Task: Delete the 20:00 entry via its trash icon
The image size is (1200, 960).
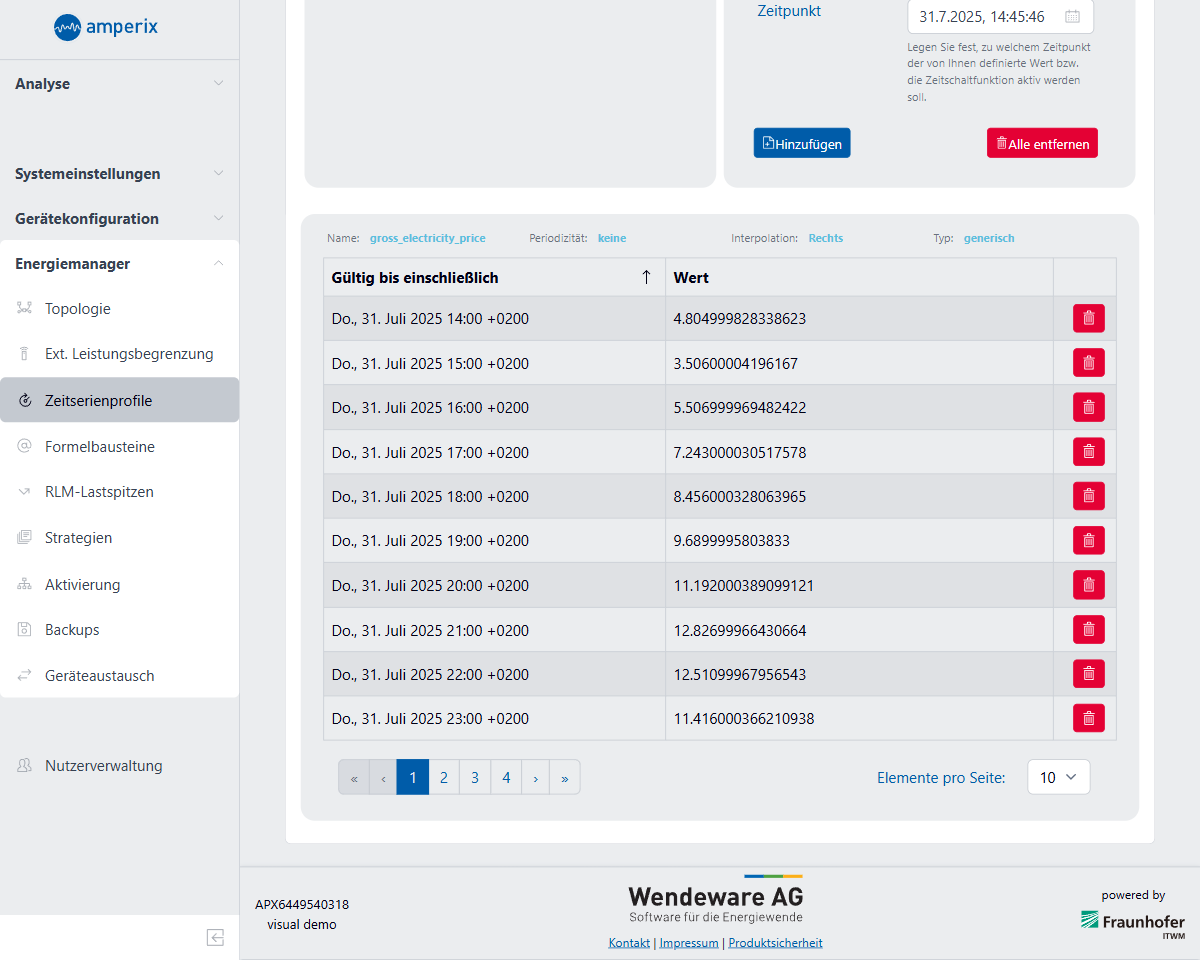Action: click(x=1088, y=585)
